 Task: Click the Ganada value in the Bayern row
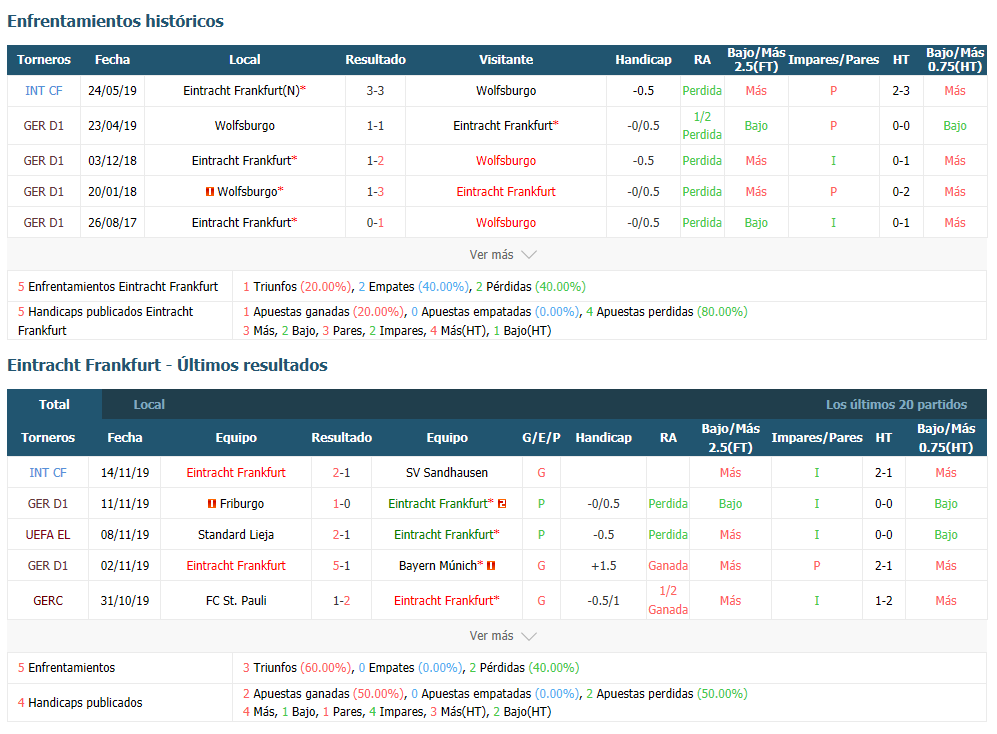tap(668, 565)
